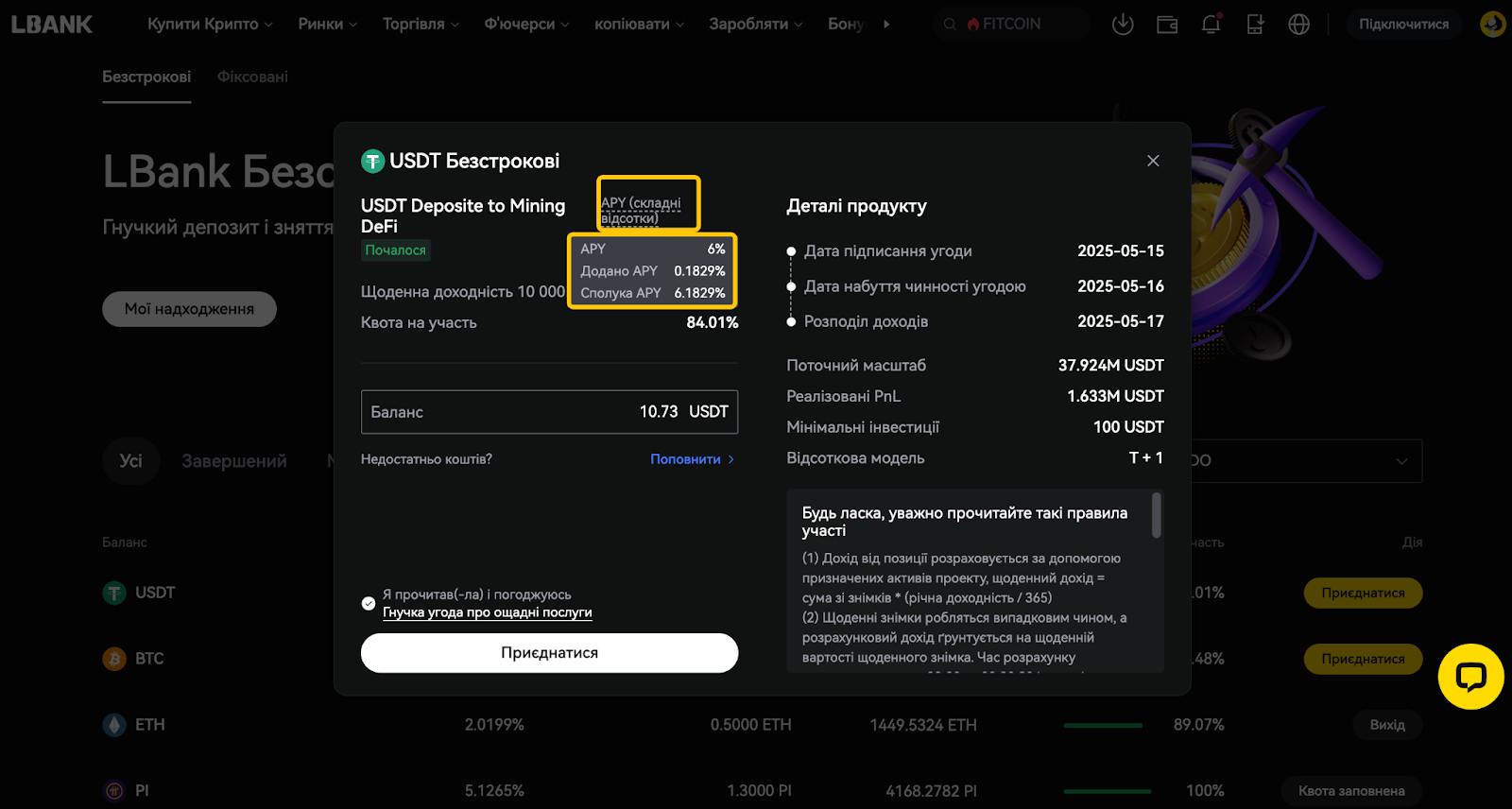Click the LBANK logo
This screenshot has height=809, width=1512.
pos(52,25)
